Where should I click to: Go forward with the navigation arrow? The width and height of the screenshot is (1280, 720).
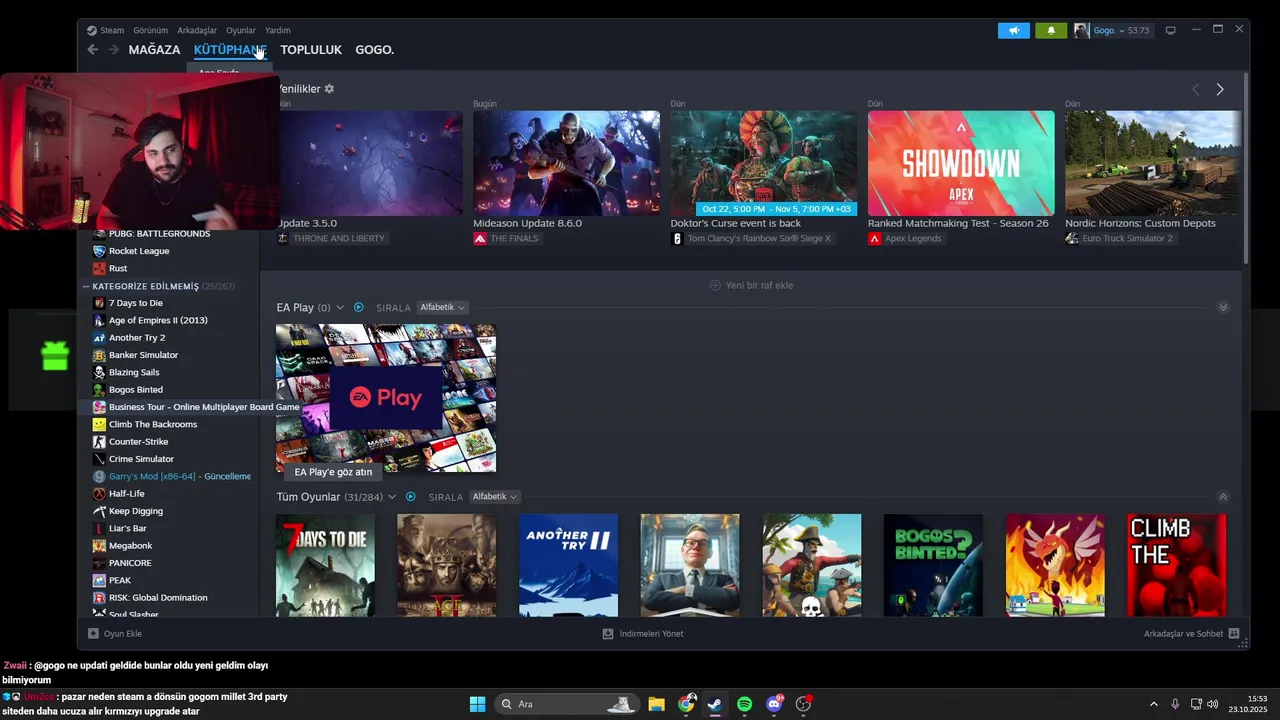(x=113, y=49)
